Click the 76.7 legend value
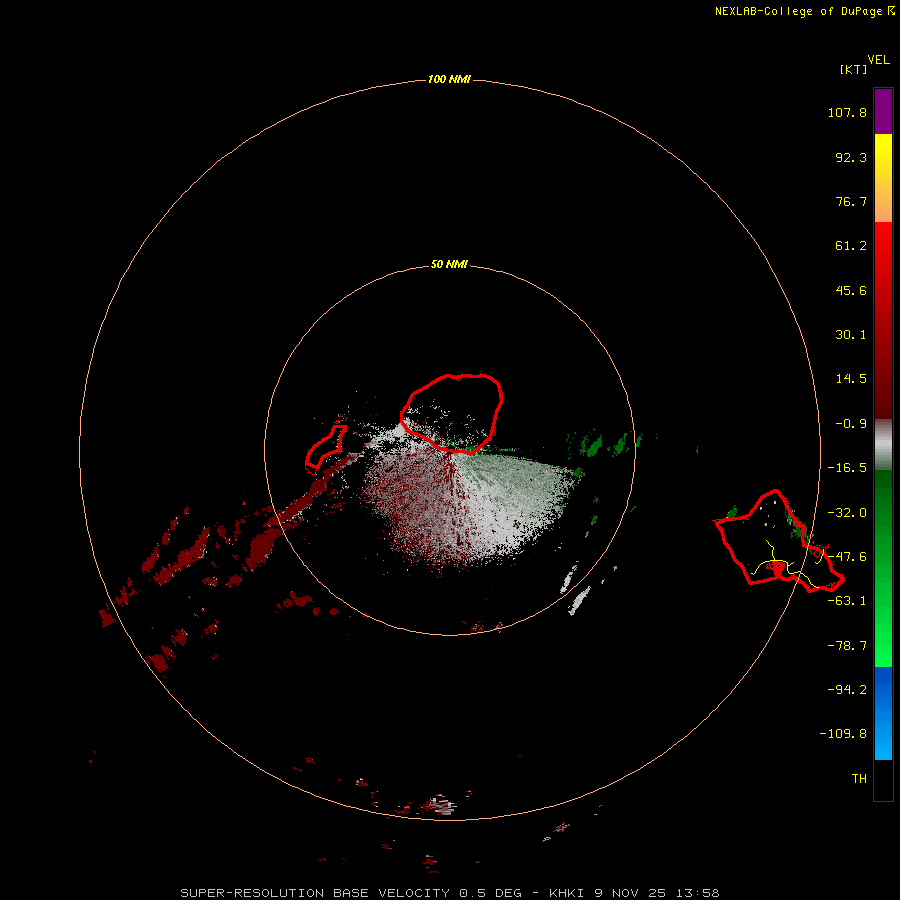The width and height of the screenshot is (900, 900). pyautogui.click(x=851, y=201)
